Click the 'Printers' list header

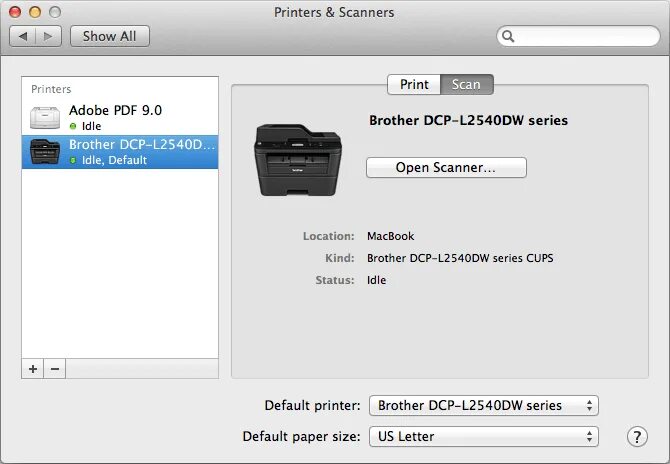coord(51,89)
